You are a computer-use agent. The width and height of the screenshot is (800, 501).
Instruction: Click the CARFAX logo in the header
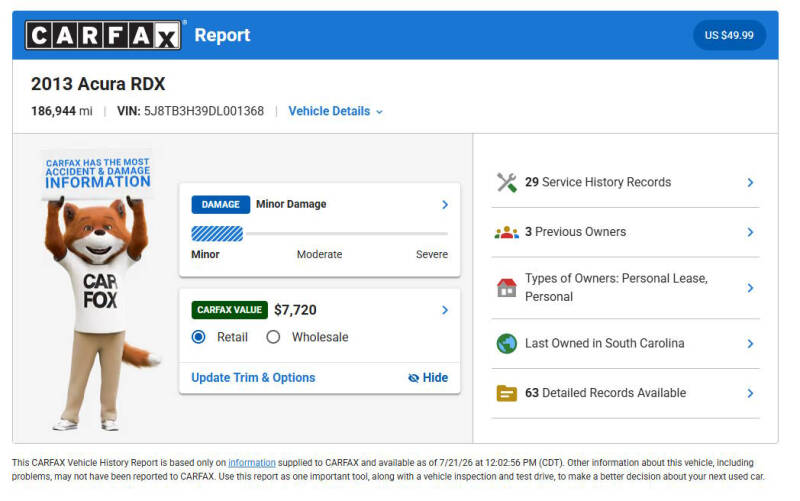(103, 35)
